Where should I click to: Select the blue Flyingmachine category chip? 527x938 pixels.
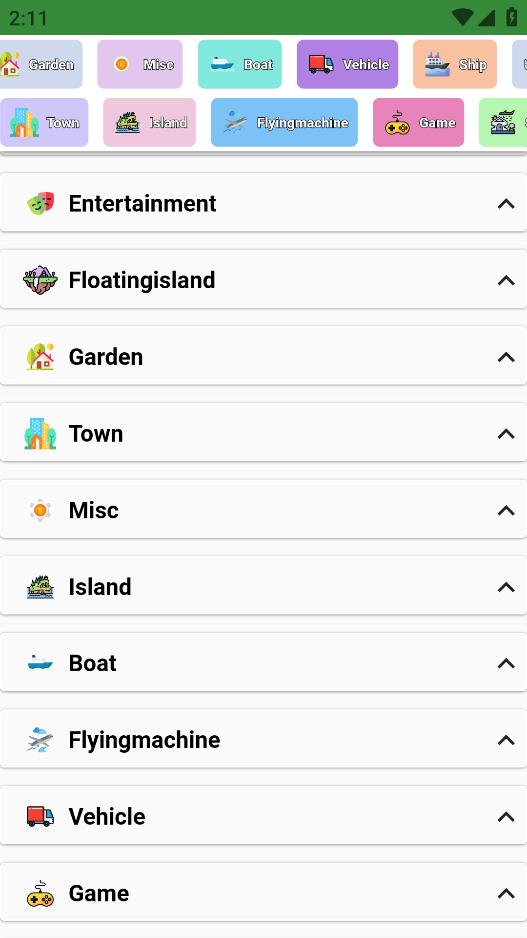point(284,122)
